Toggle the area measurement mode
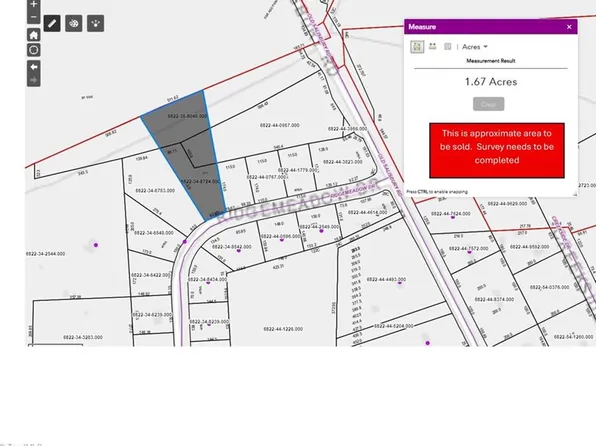Viewport: 596px width, 446px height. click(417, 47)
